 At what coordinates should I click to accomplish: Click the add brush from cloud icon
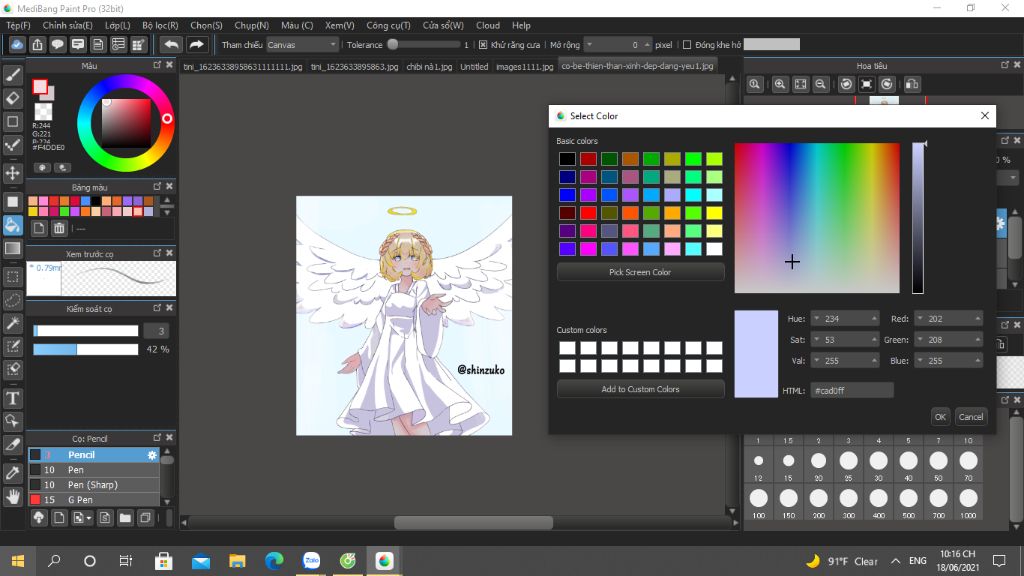click(39, 518)
